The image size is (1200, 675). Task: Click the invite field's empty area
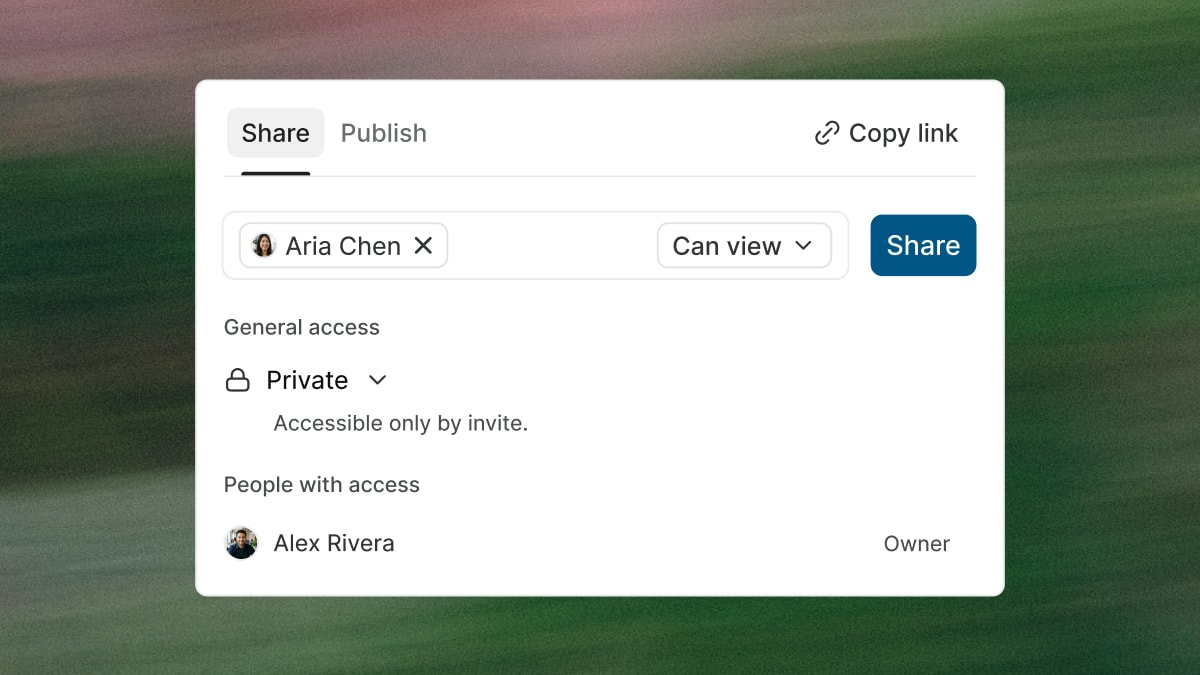tap(552, 246)
